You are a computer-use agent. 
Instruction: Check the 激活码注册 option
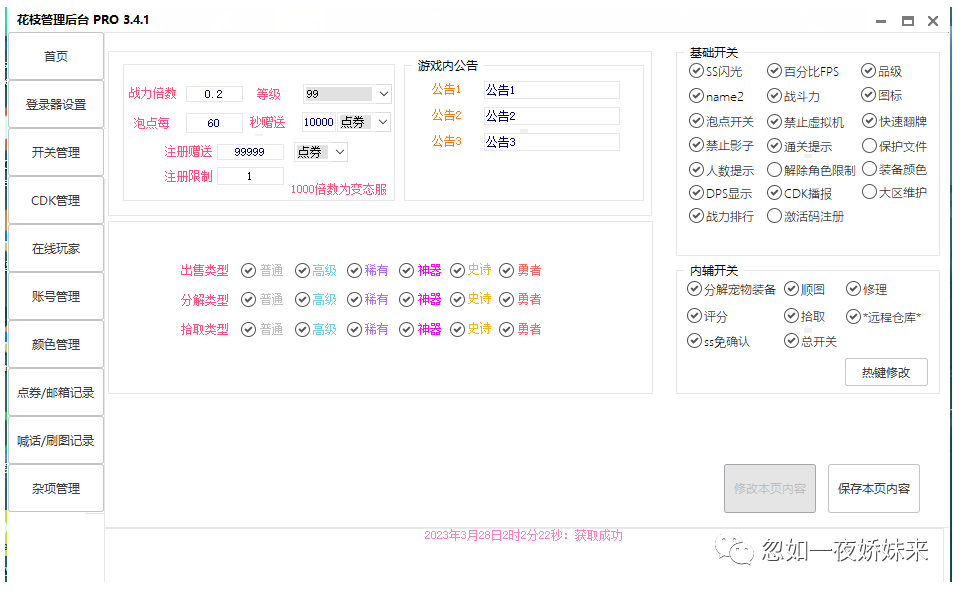point(775,216)
